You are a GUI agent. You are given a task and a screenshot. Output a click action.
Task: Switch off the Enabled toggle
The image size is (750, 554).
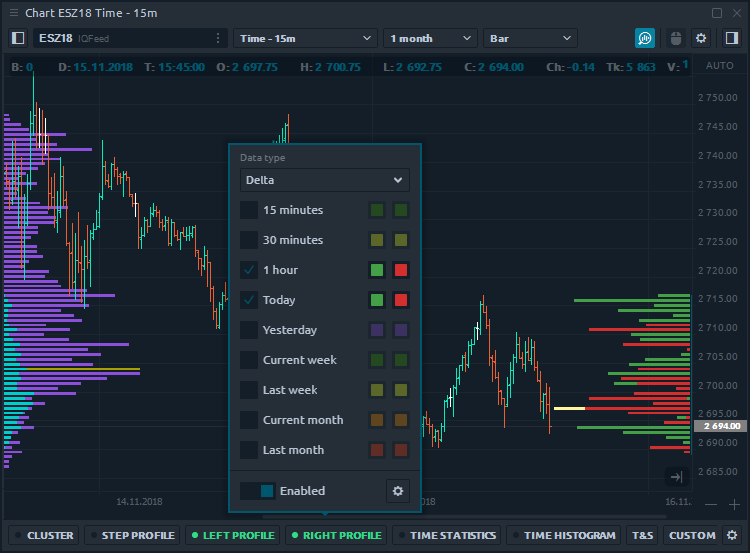[x=257, y=491]
